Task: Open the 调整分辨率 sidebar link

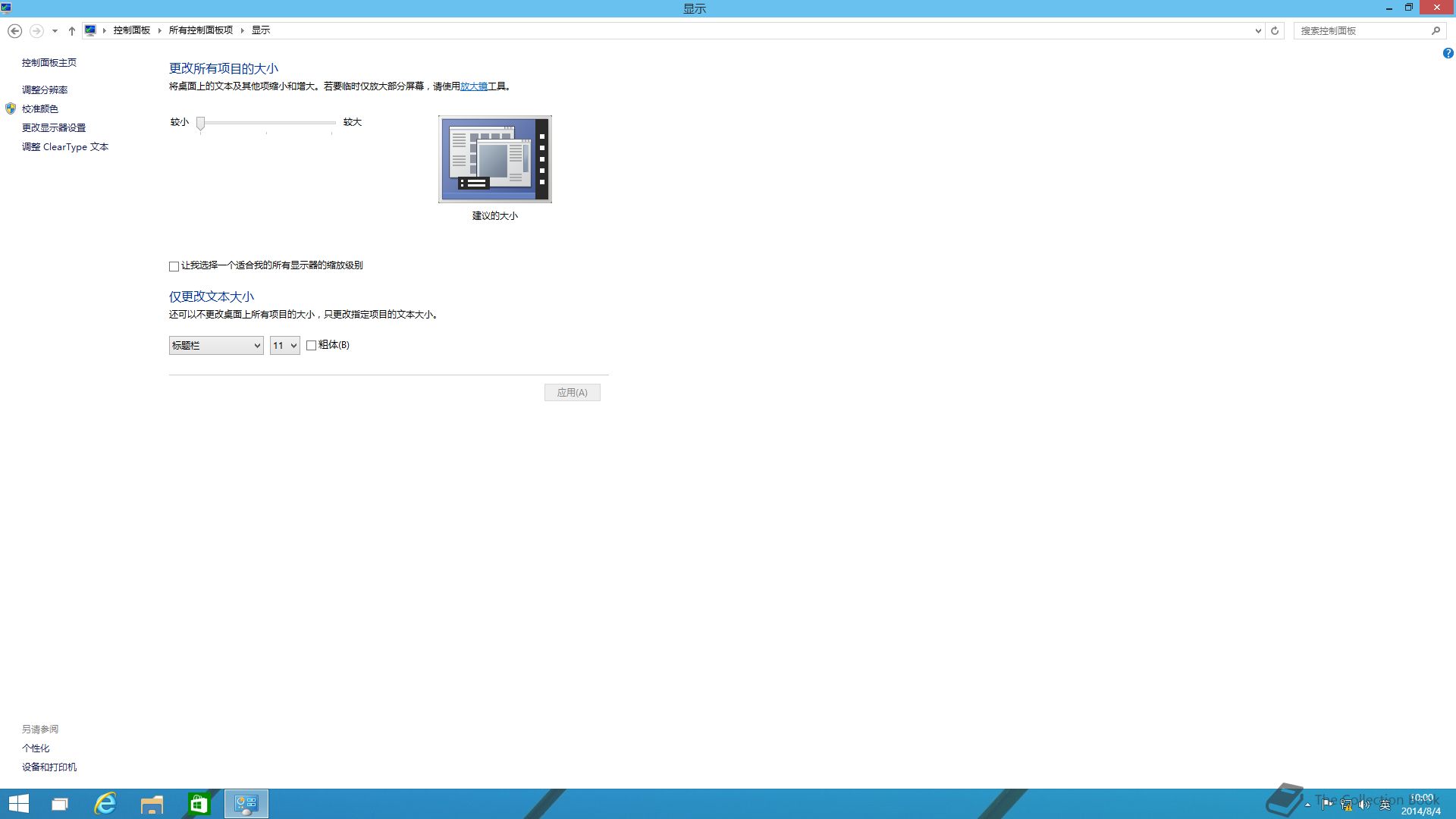Action: [x=45, y=90]
